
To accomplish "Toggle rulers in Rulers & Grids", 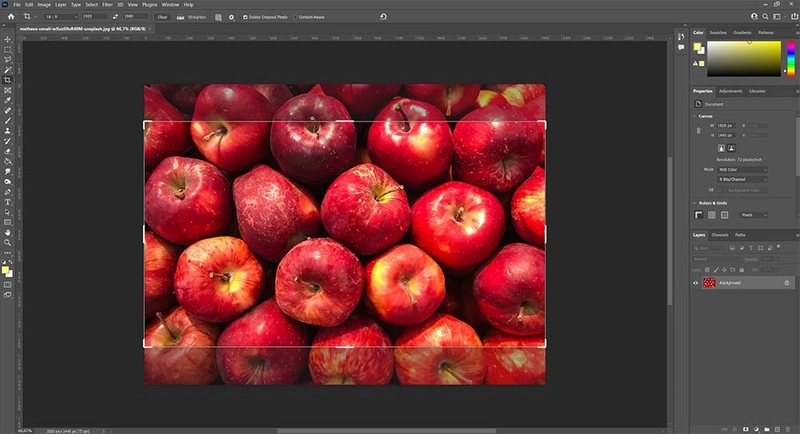I will coord(698,215).
